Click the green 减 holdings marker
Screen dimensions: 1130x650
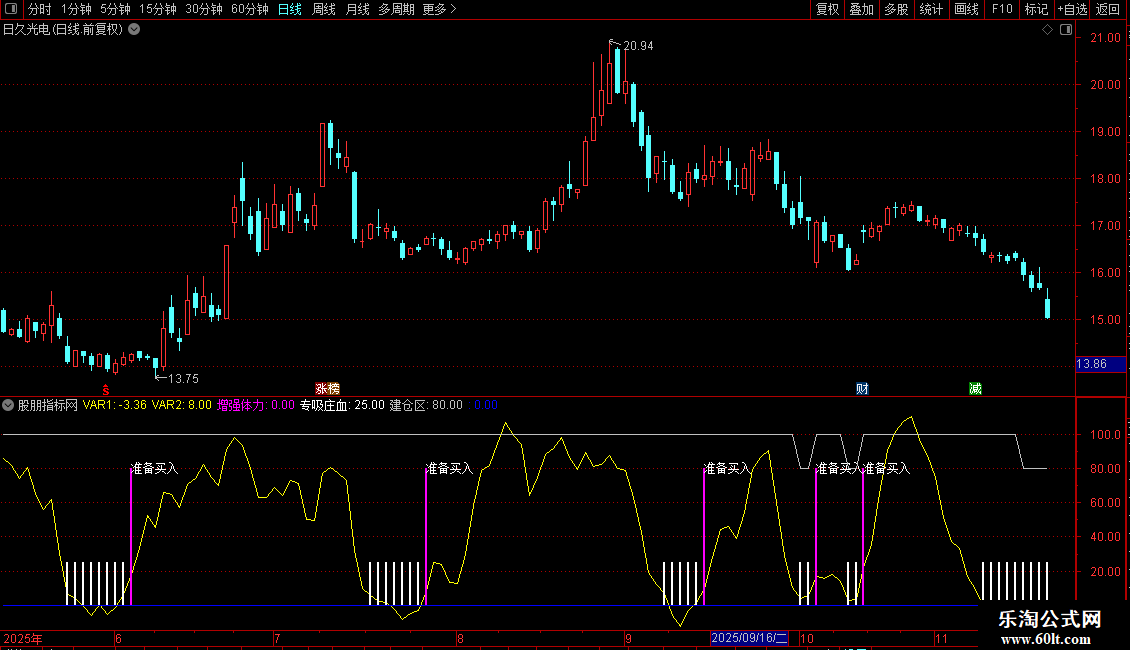click(975, 389)
